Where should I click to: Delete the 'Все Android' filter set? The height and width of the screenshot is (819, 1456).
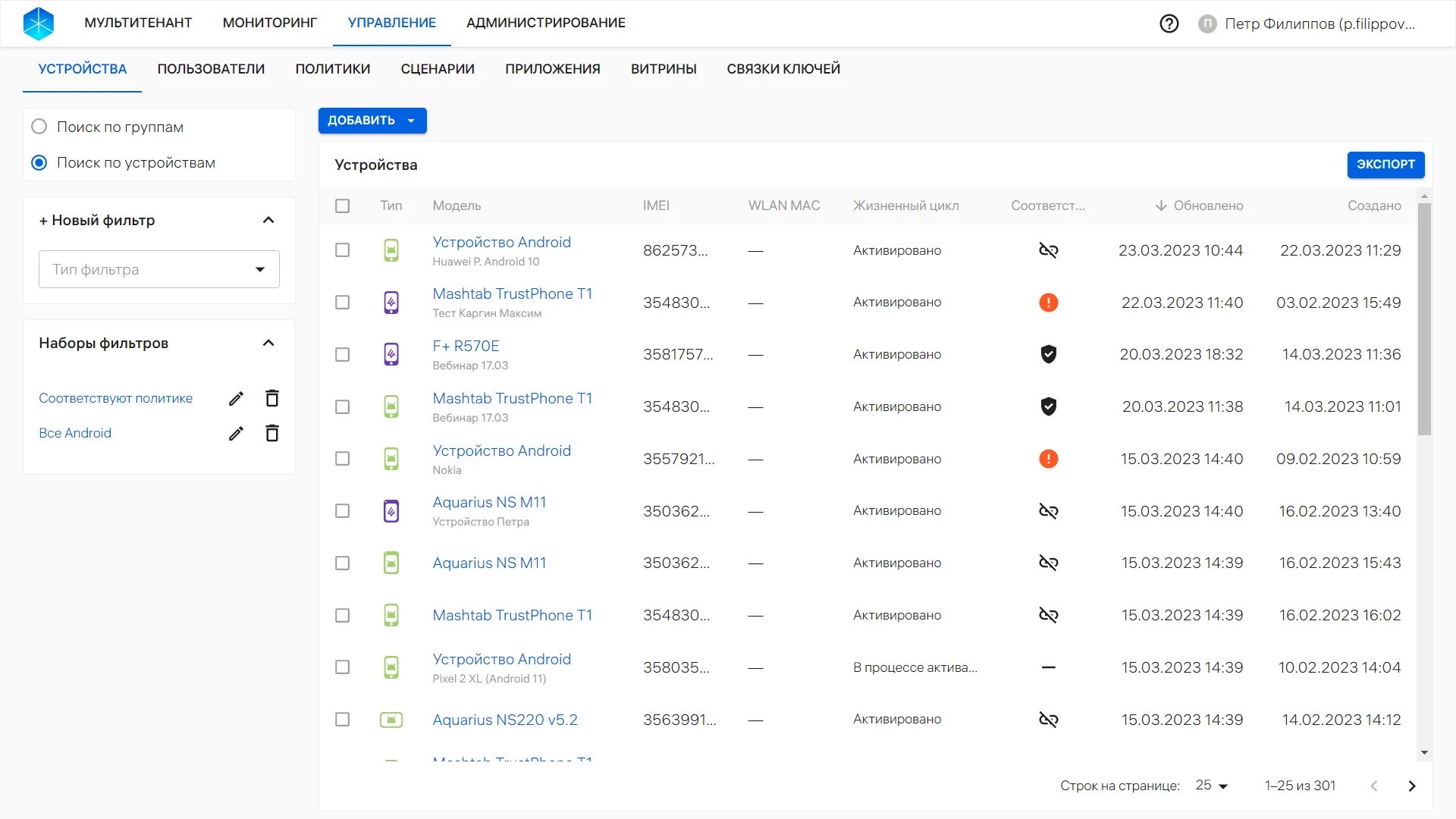pos(271,433)
